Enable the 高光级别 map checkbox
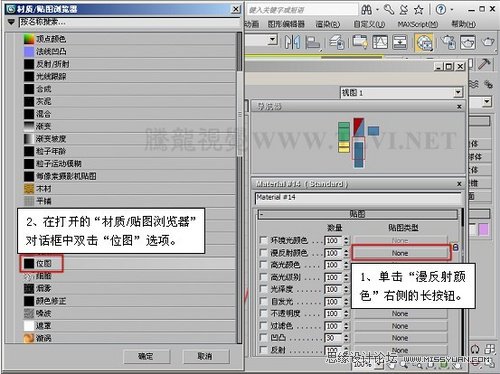Image resolution: width=500 pixels, height=374 pixels. (x=263, y=277)
